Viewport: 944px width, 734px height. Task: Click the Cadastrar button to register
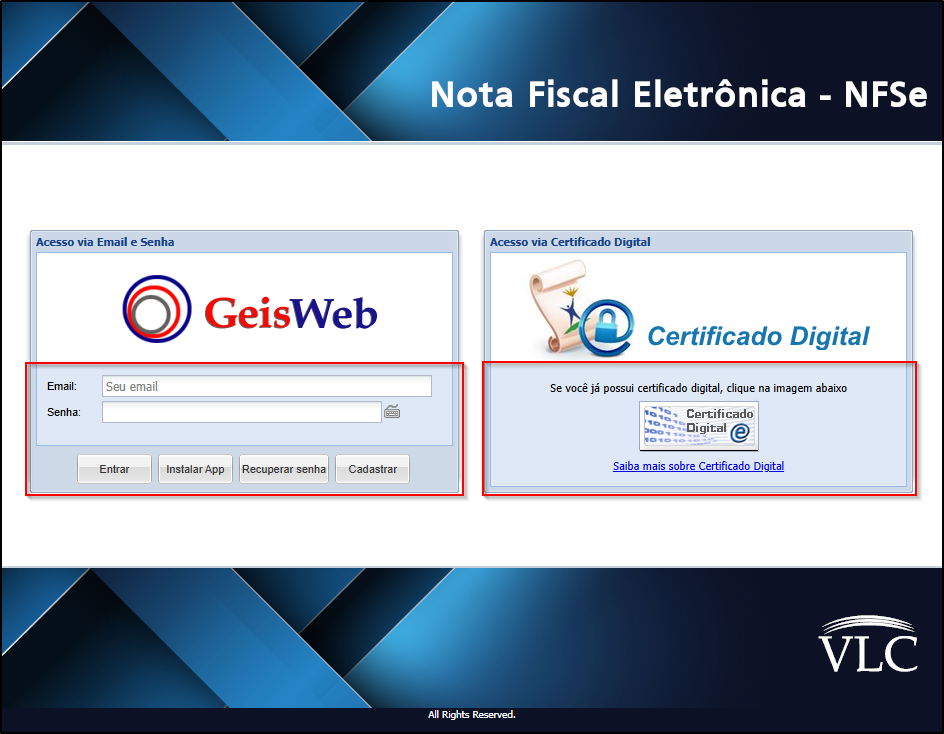373,469
